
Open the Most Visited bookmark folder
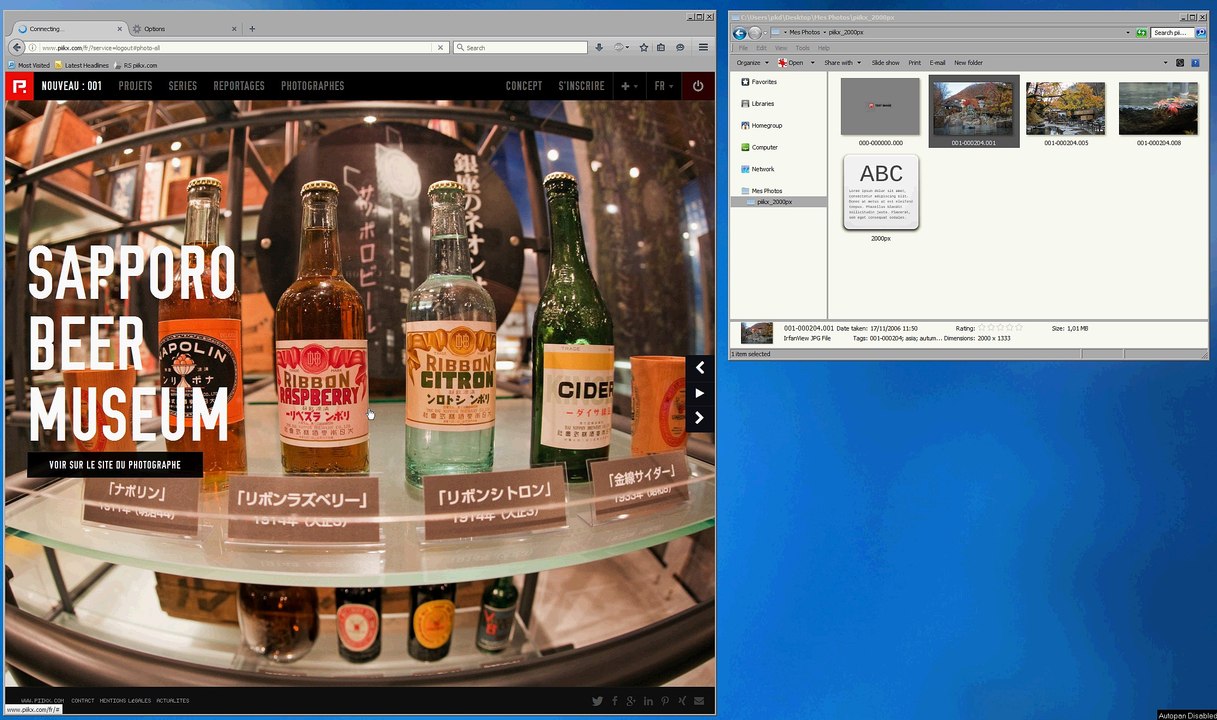point(30,65)
